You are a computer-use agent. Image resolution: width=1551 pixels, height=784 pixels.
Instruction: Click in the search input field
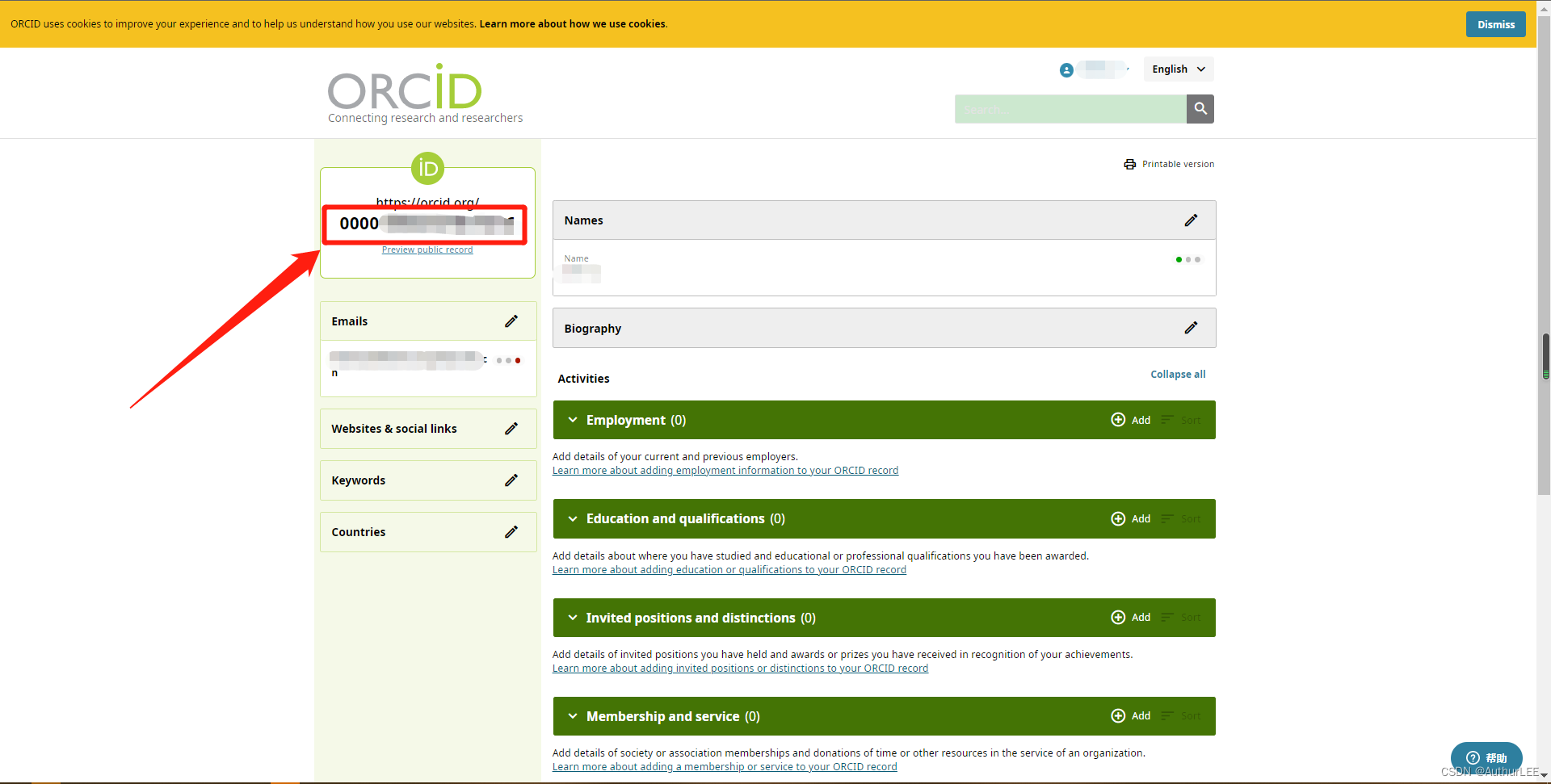1070,109
